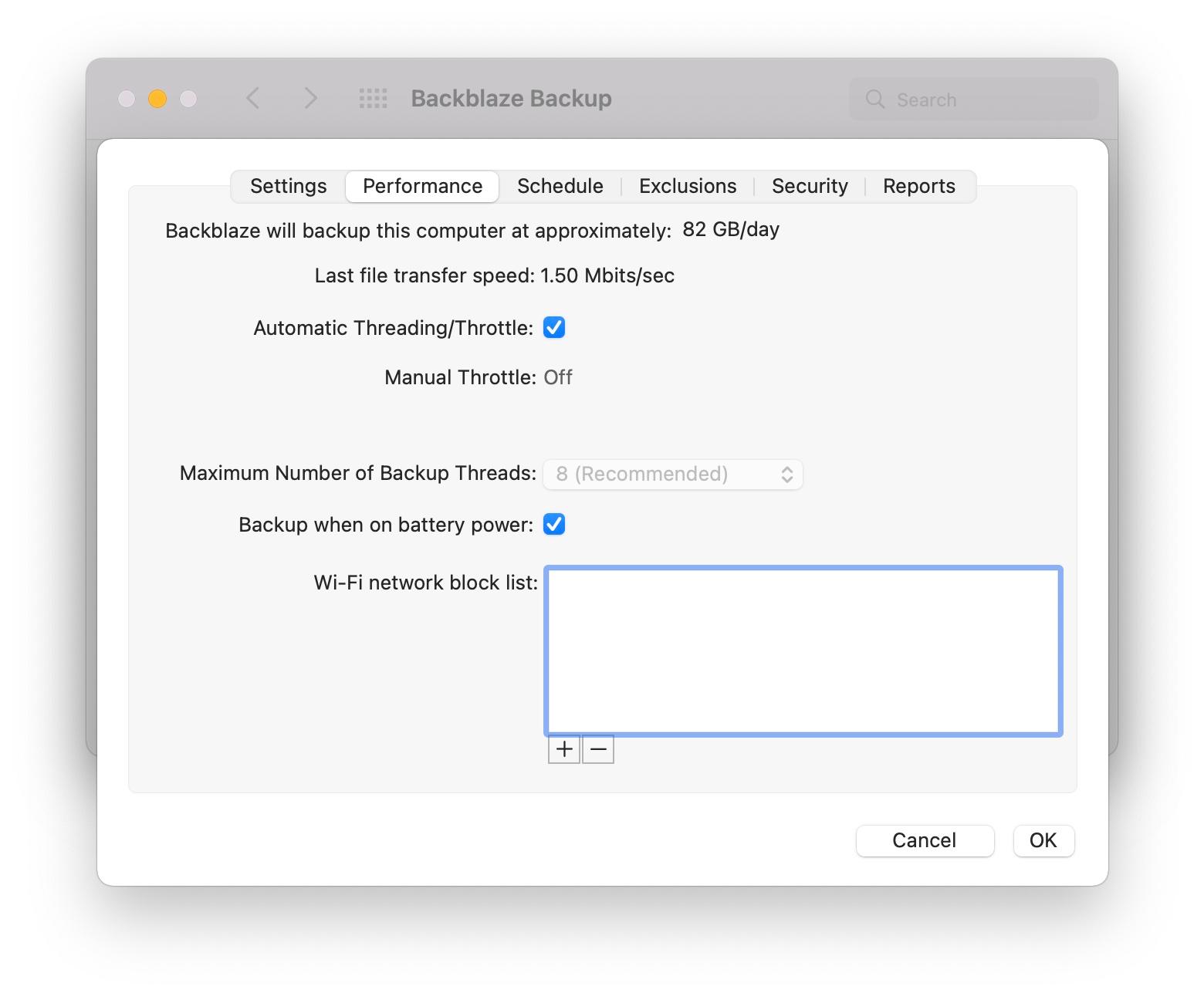Add a Wi-Fi network with plus button
This screenshot has height=1000, width=1204.
tap(564, 749)
